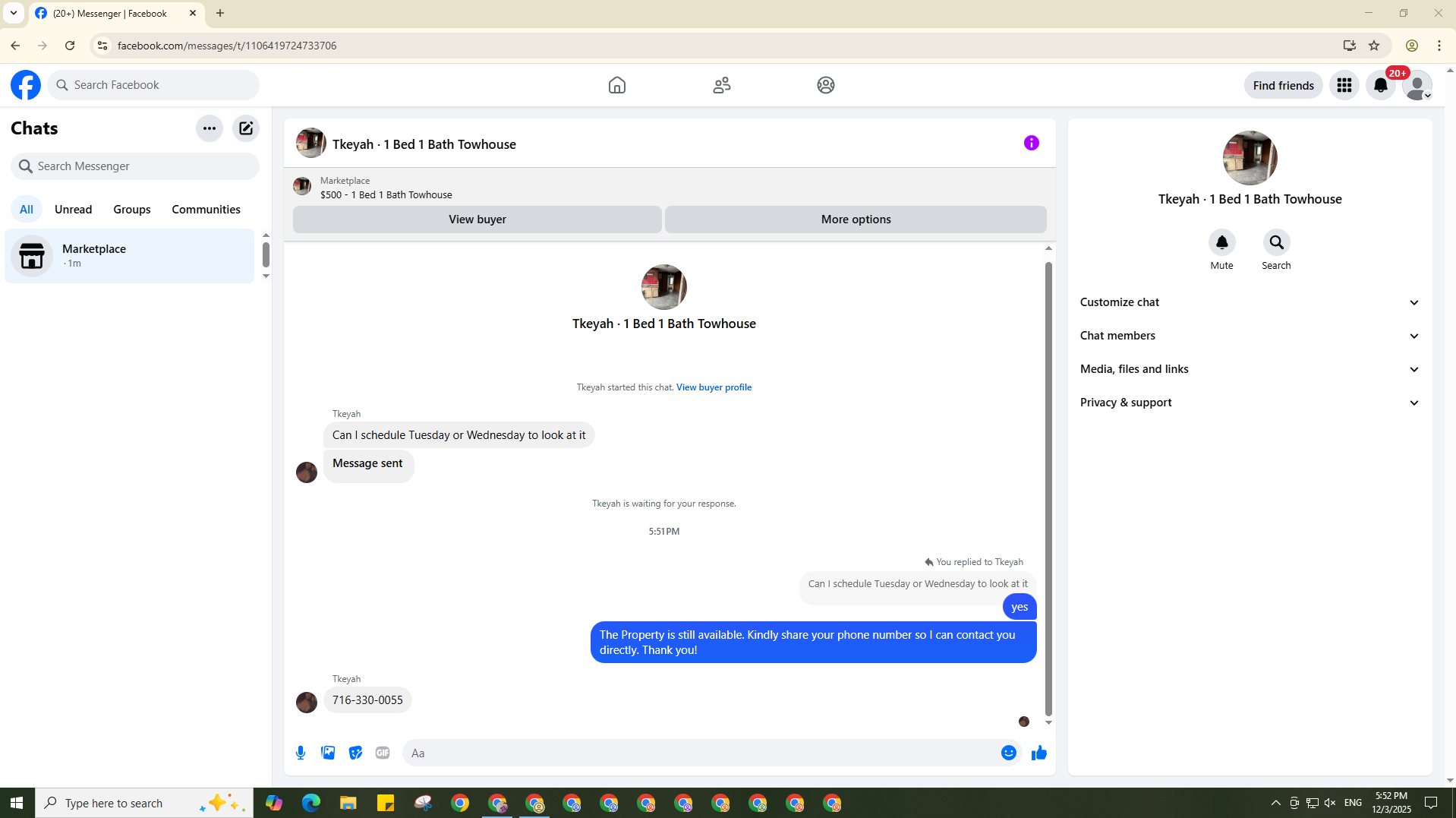Open the Chrome profile icon
The width and height of the screenshot is (1456, 818).
click(x=1412, y=46)
